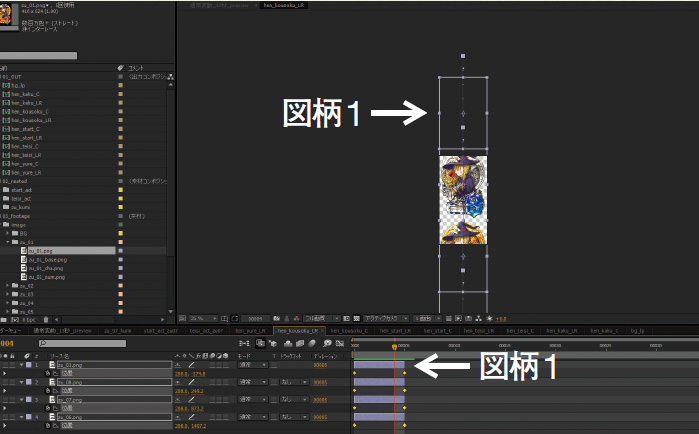699x434 pixels.
Task: Switch to the hen_start_LR timeline tab
Action: pos(395,331)
